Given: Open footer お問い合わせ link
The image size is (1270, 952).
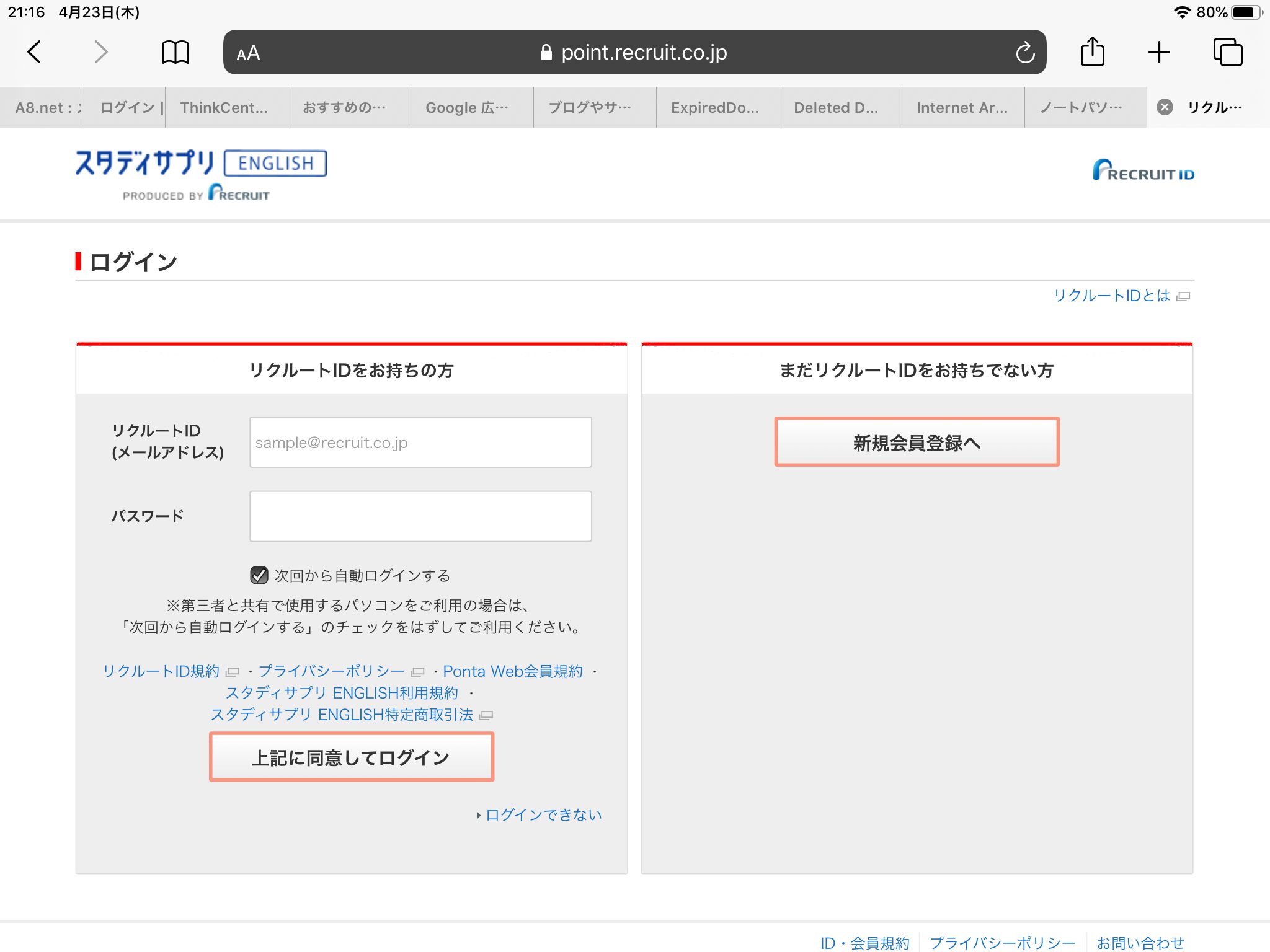Looking at the screenshot, I should click(x=1140, y=943).
